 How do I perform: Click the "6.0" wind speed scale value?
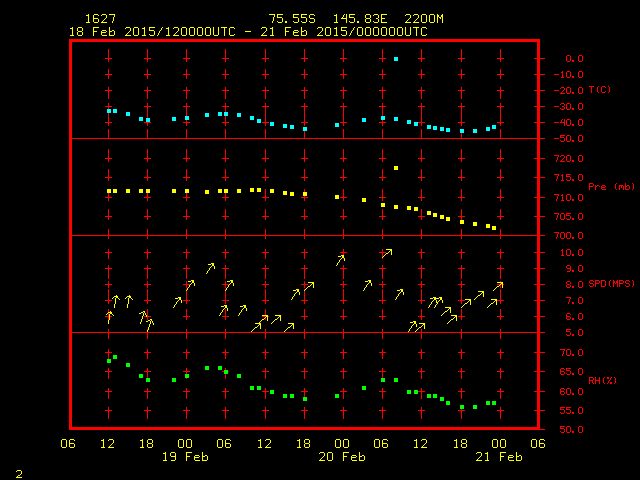[x=574, y=317]
